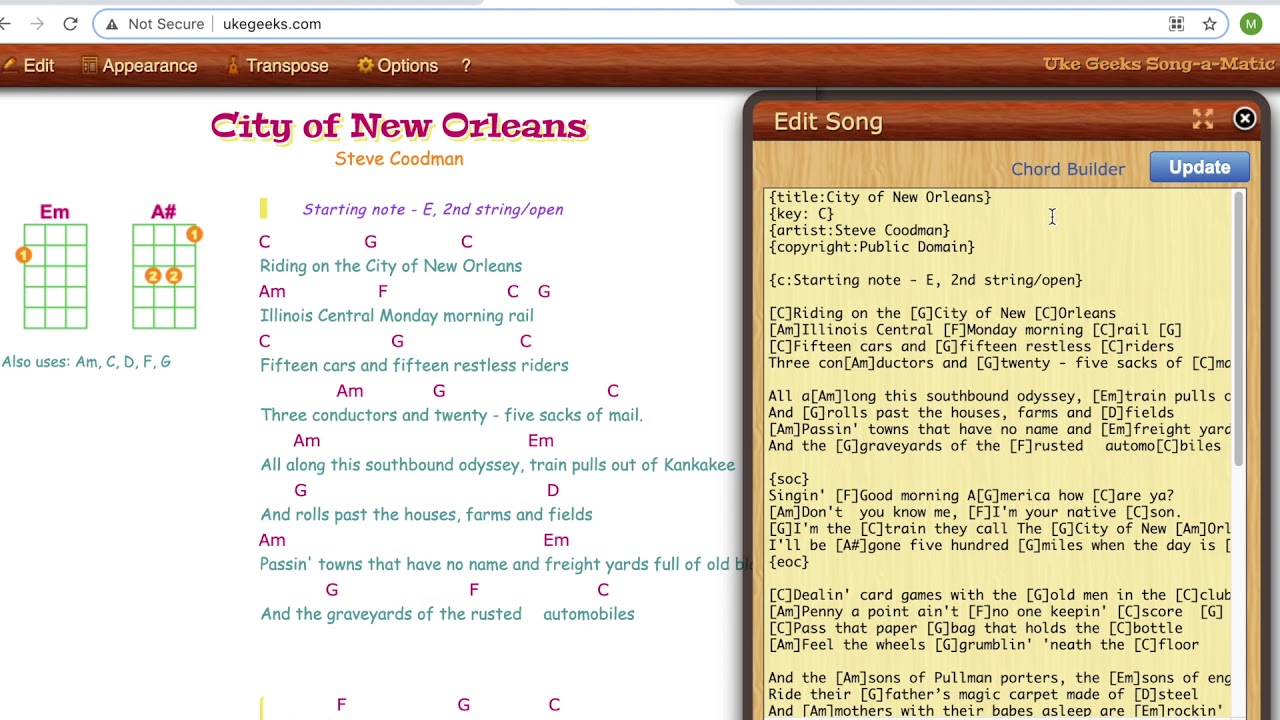Click the Starting note comment line
This screenshot has width=1280, height=720.
(x=433, y=209)
